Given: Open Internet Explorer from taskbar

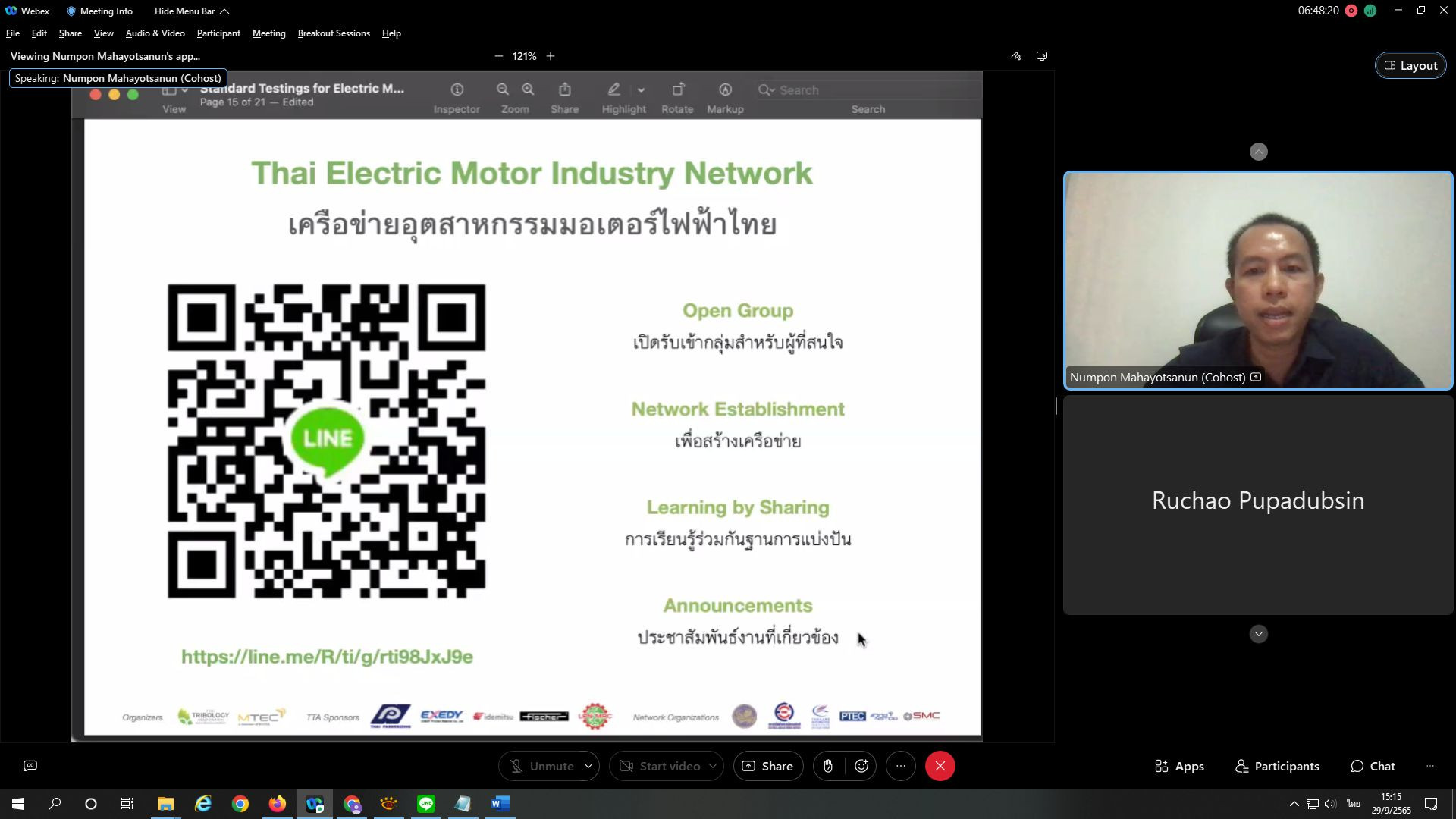Looking at the screenshot, I should pos(202,804).
